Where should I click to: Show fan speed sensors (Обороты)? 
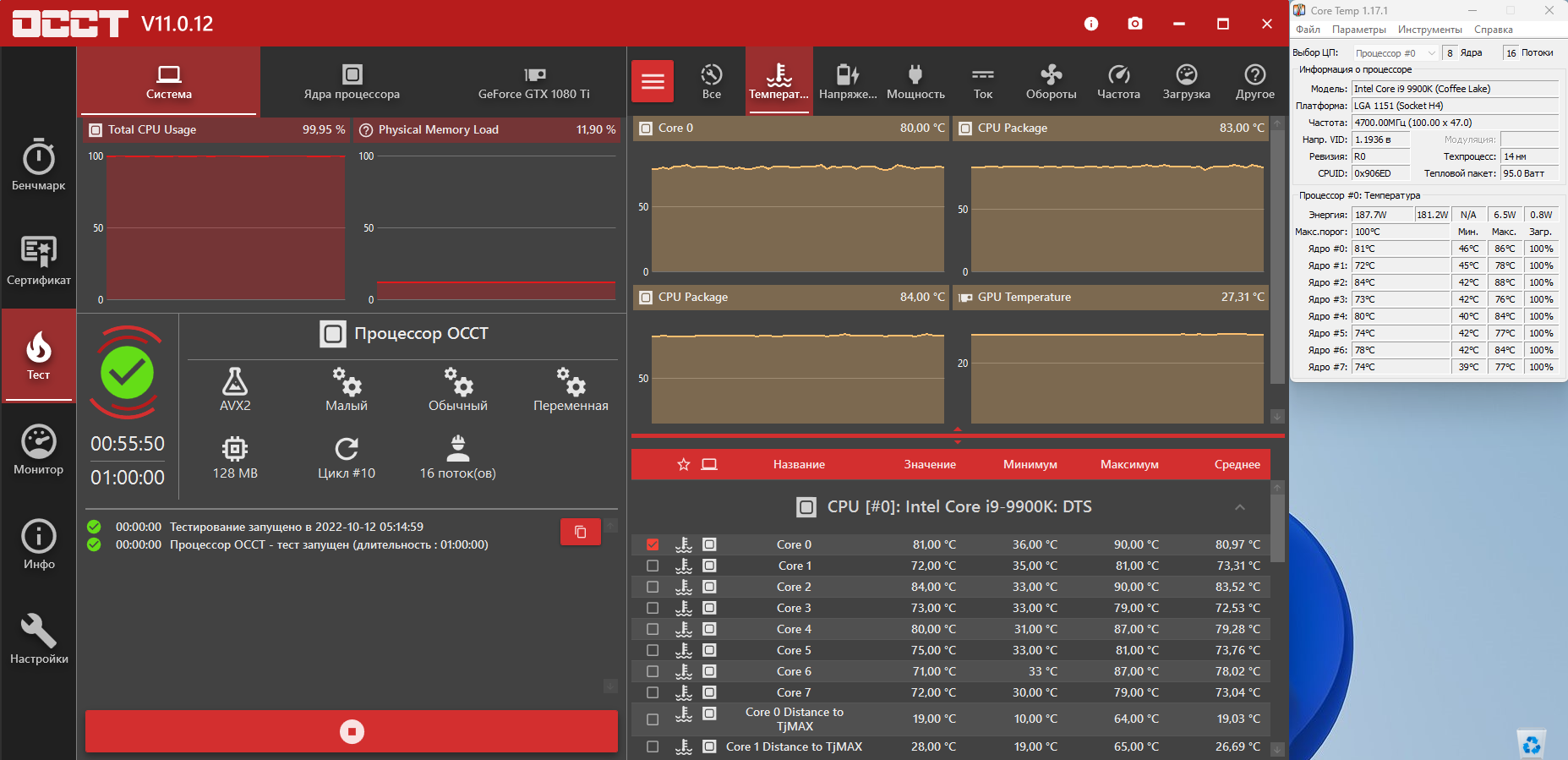(1051, 82)
